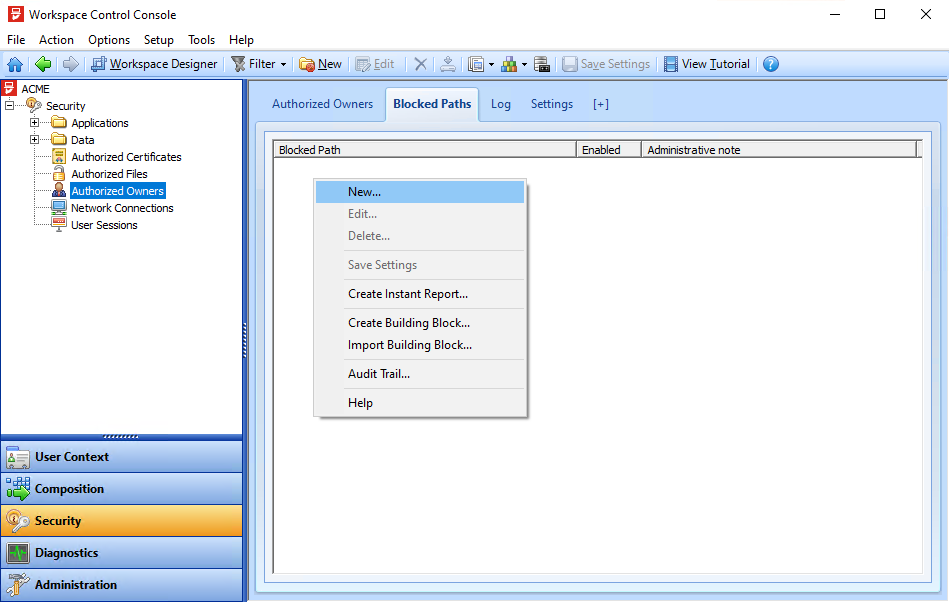The width and height of the screenshot is (949, 602).
Task: Click the Home icon in toolbar
Action: (15, 64)
